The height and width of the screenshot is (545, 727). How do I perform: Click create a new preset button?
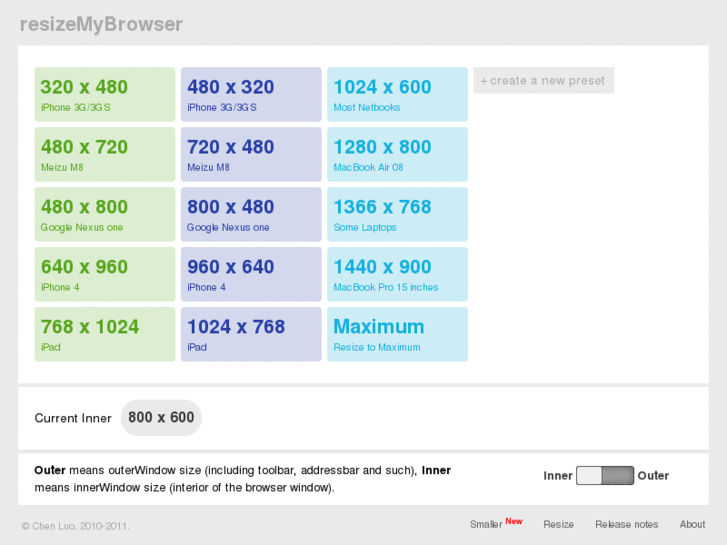(543, 81)
